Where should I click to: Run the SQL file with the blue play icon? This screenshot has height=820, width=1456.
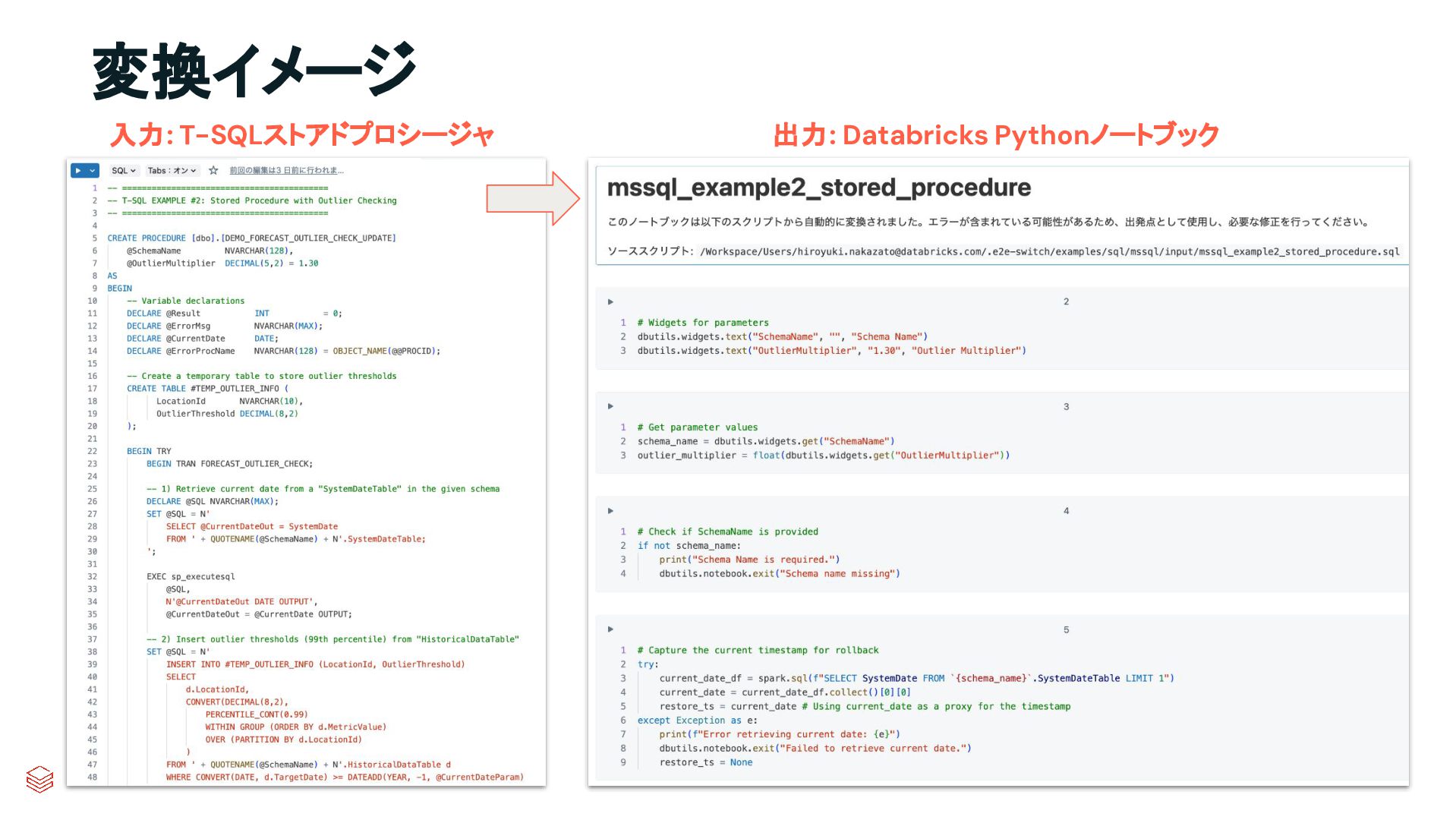coord(78,171)
